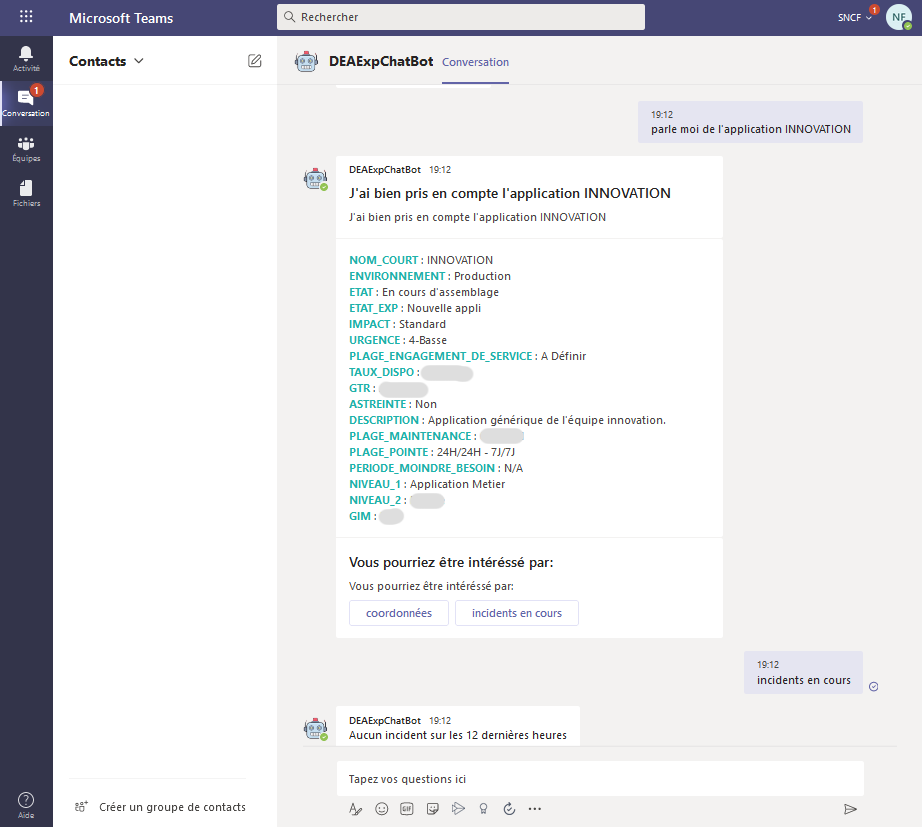Open the format text options icon

355,809
